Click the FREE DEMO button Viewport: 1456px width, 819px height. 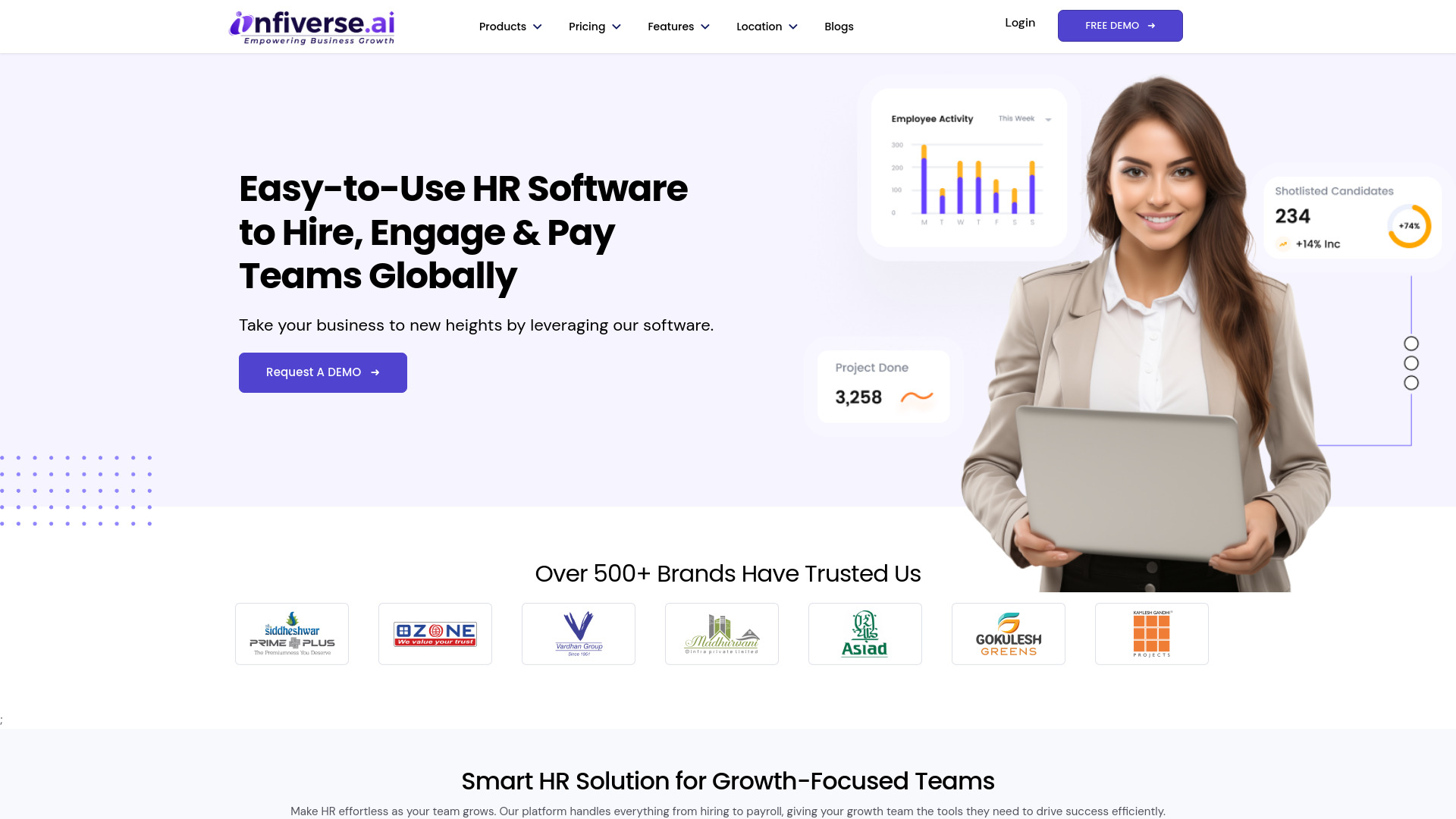1120,25
